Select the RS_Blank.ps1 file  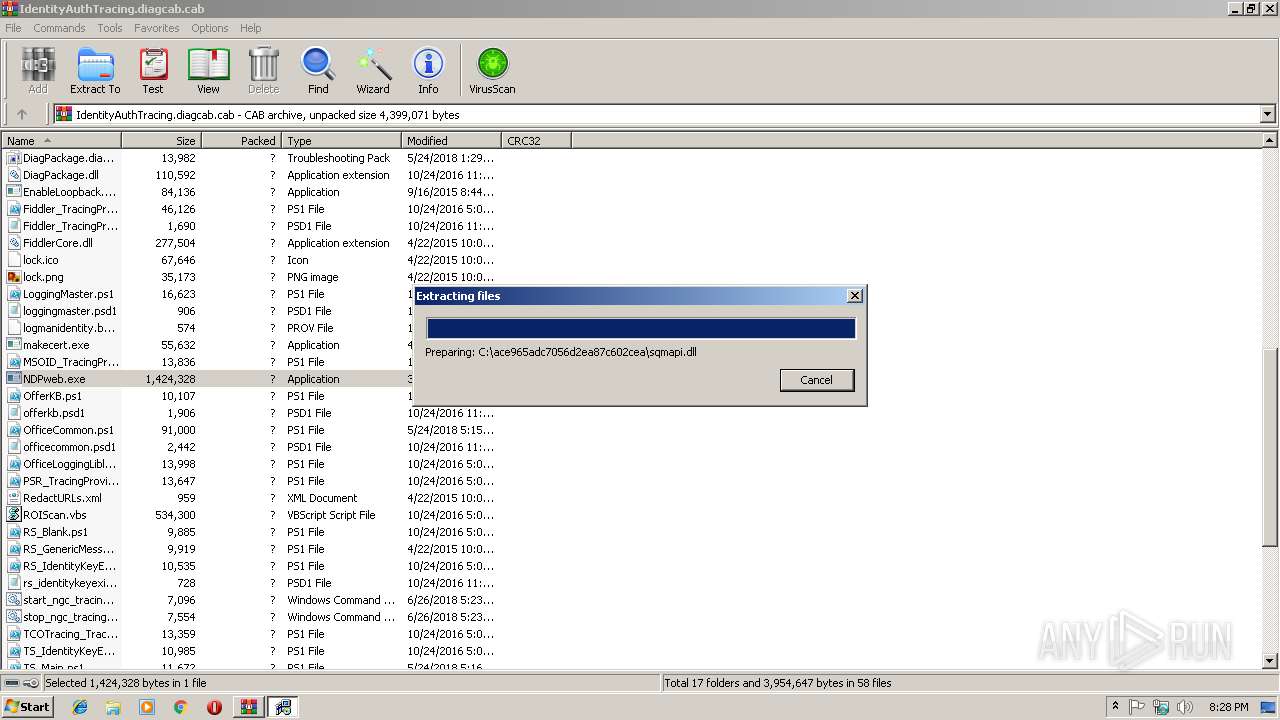tap(55, 532)
